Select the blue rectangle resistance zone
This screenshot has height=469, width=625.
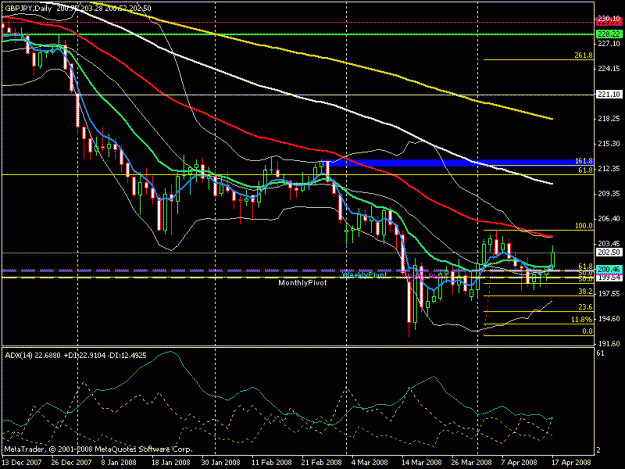[x=460, y=163]
